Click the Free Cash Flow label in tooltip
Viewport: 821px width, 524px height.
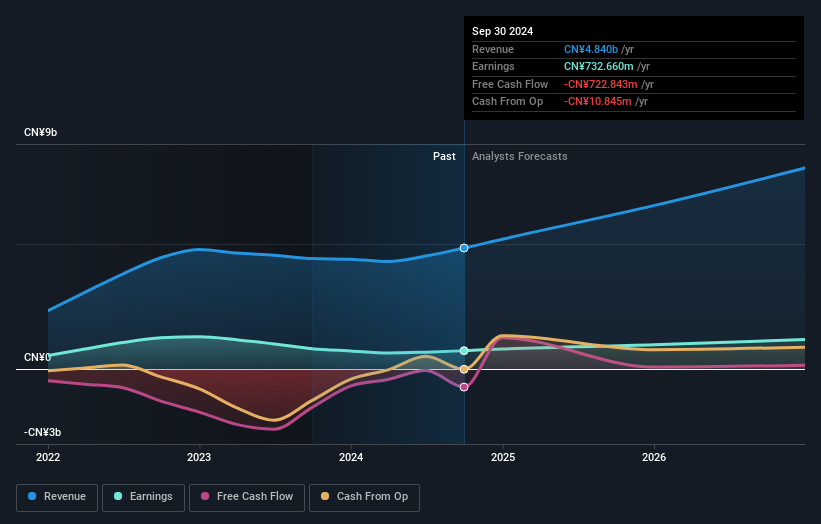(509, 84)
